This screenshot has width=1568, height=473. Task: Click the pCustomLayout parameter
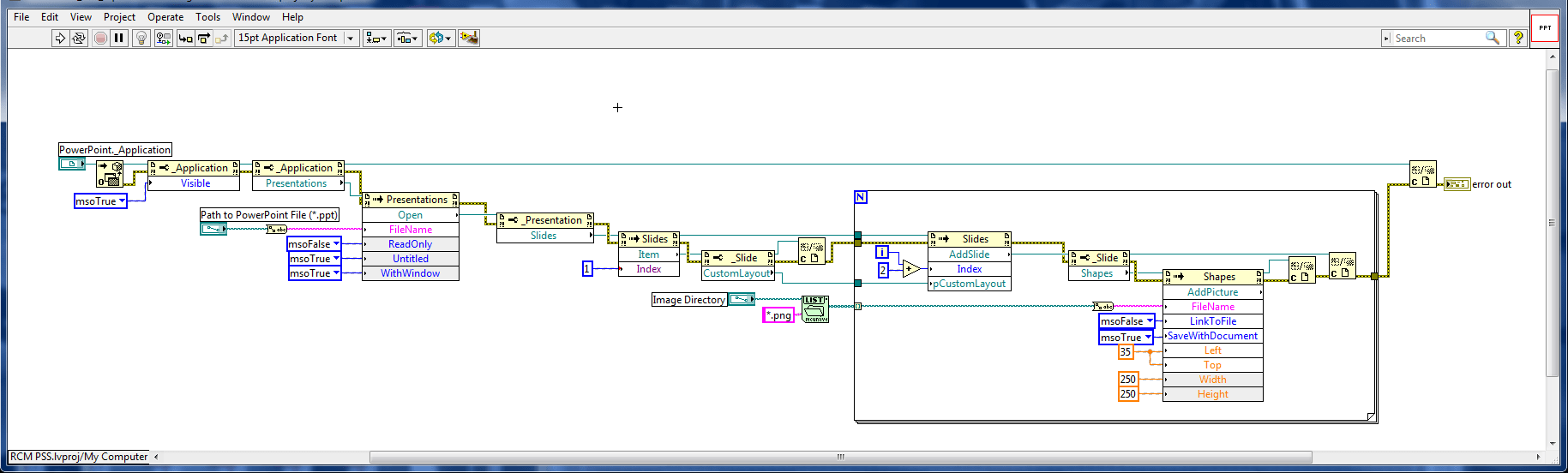[969, 284]
